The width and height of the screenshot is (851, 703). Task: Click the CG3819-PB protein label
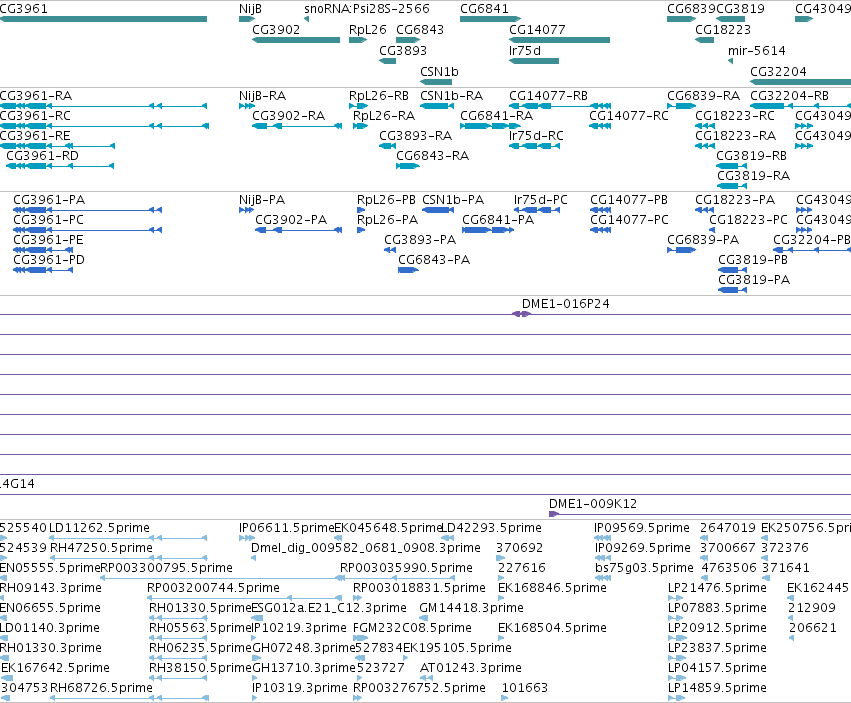753,260
